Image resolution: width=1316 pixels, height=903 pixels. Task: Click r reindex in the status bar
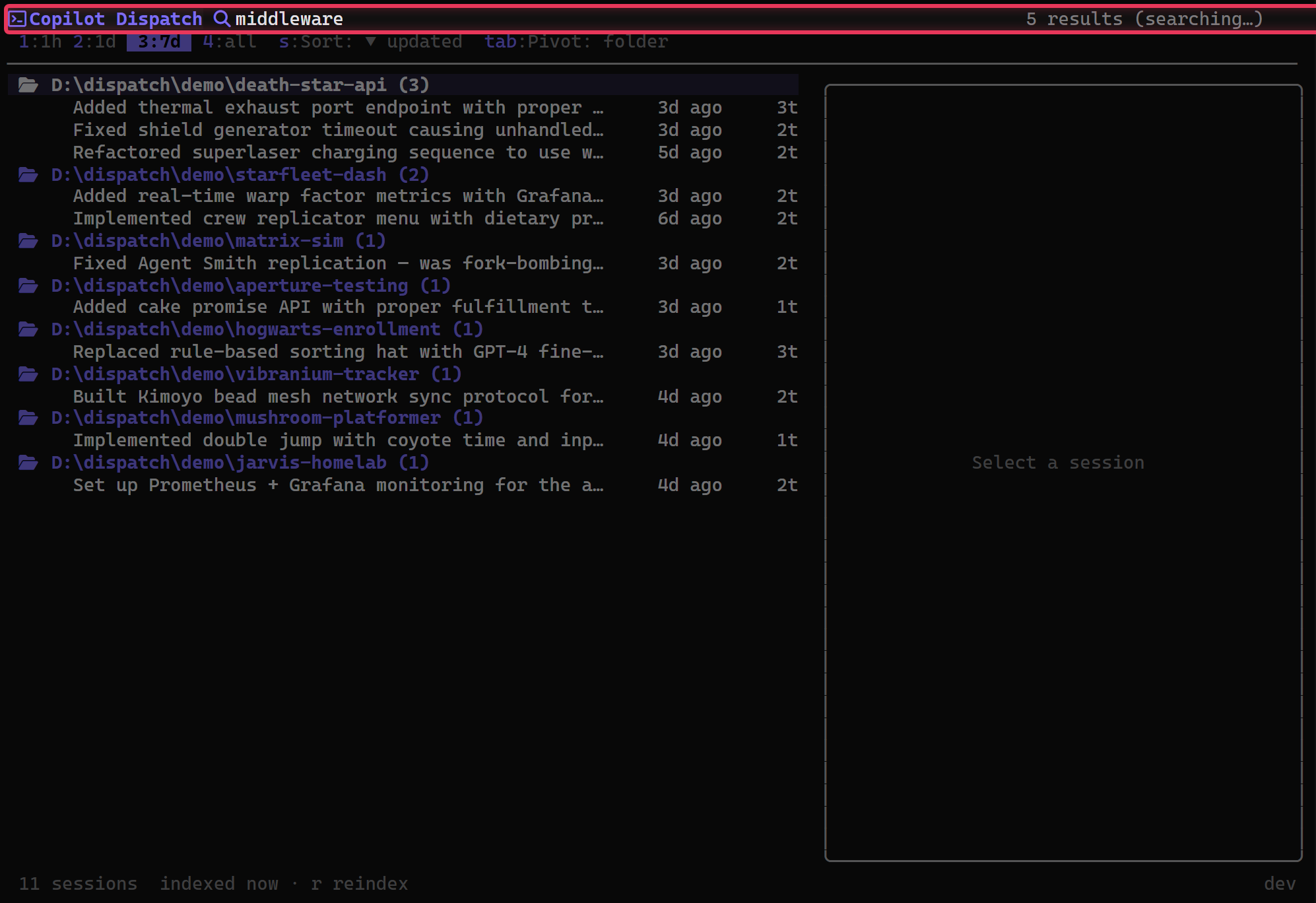pos(360,884)
